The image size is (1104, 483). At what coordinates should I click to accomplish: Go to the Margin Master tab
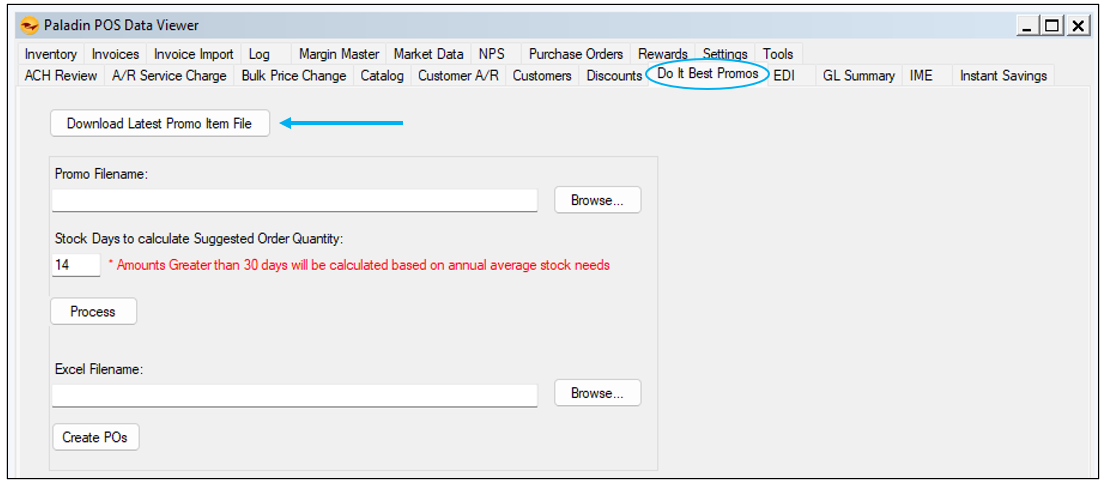(x=339, y=54)
